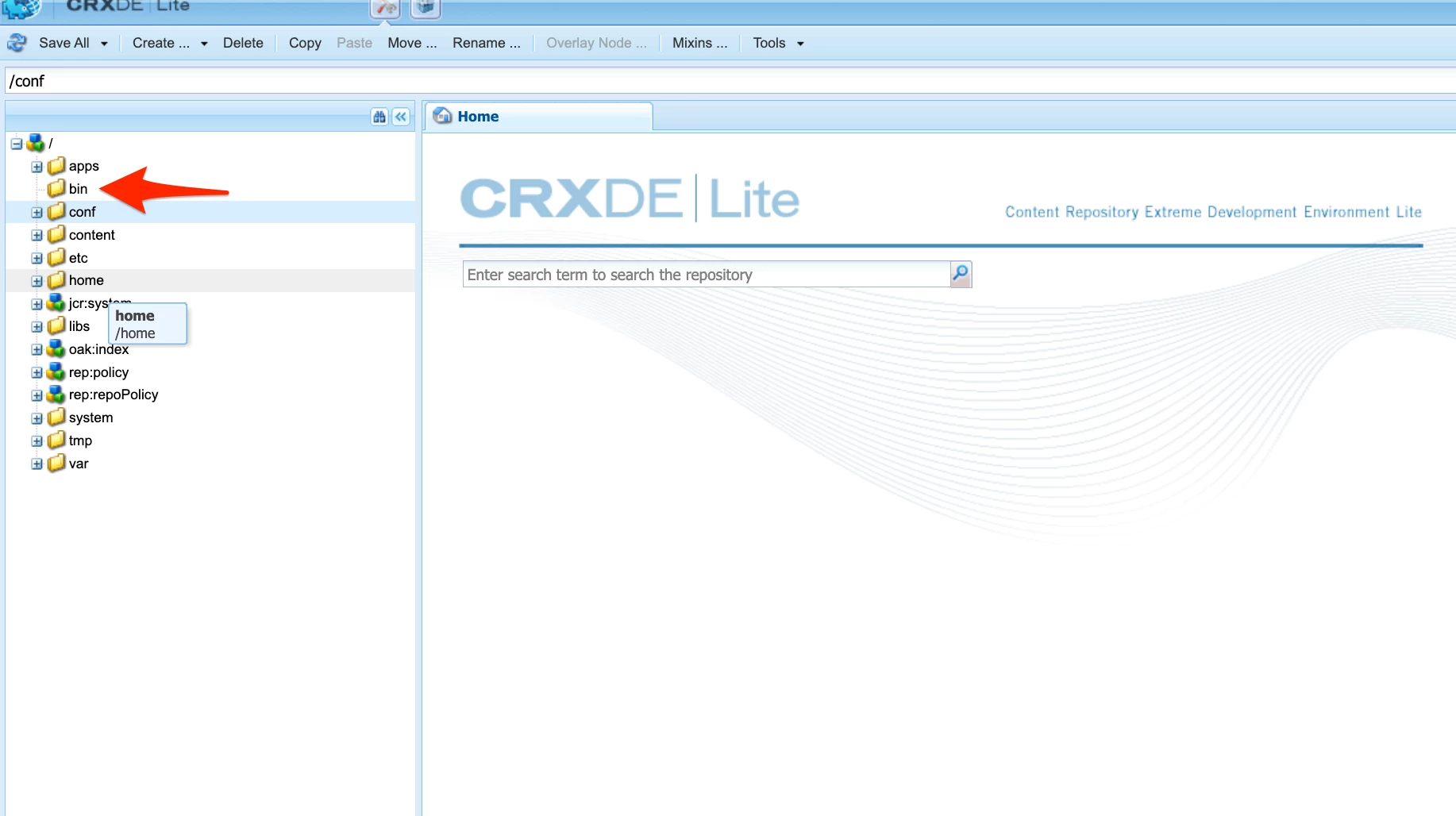Viewport: 1456px width, 816px height.
Task: Select the etc tree item
Action: [78, 258]
